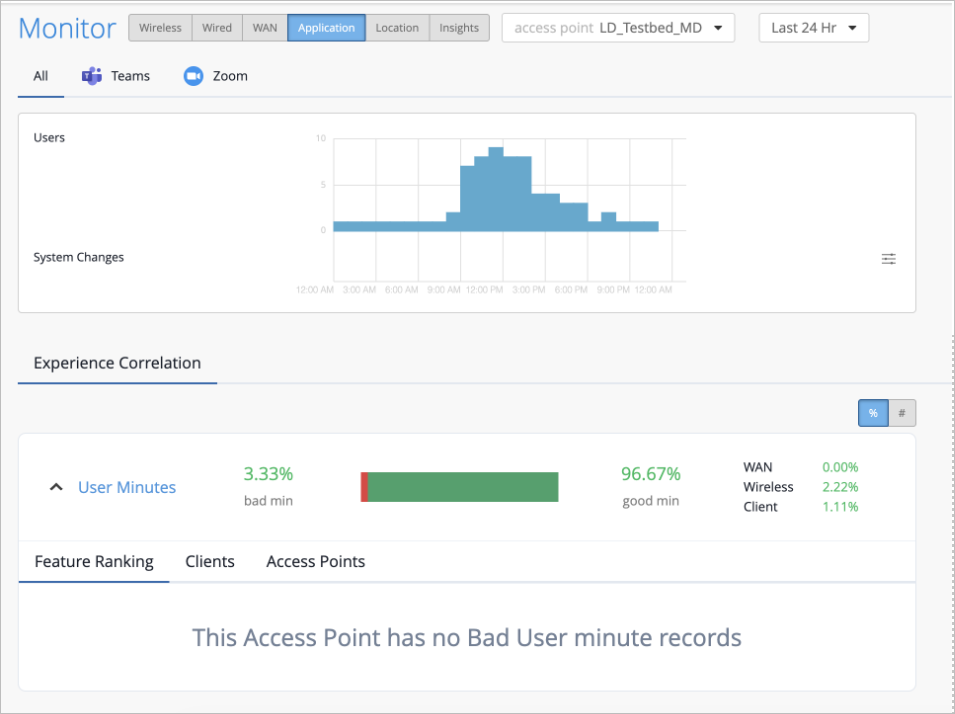955x714 pixels.
Task: Click the Monitor page heading
Action: coord(67,28)
